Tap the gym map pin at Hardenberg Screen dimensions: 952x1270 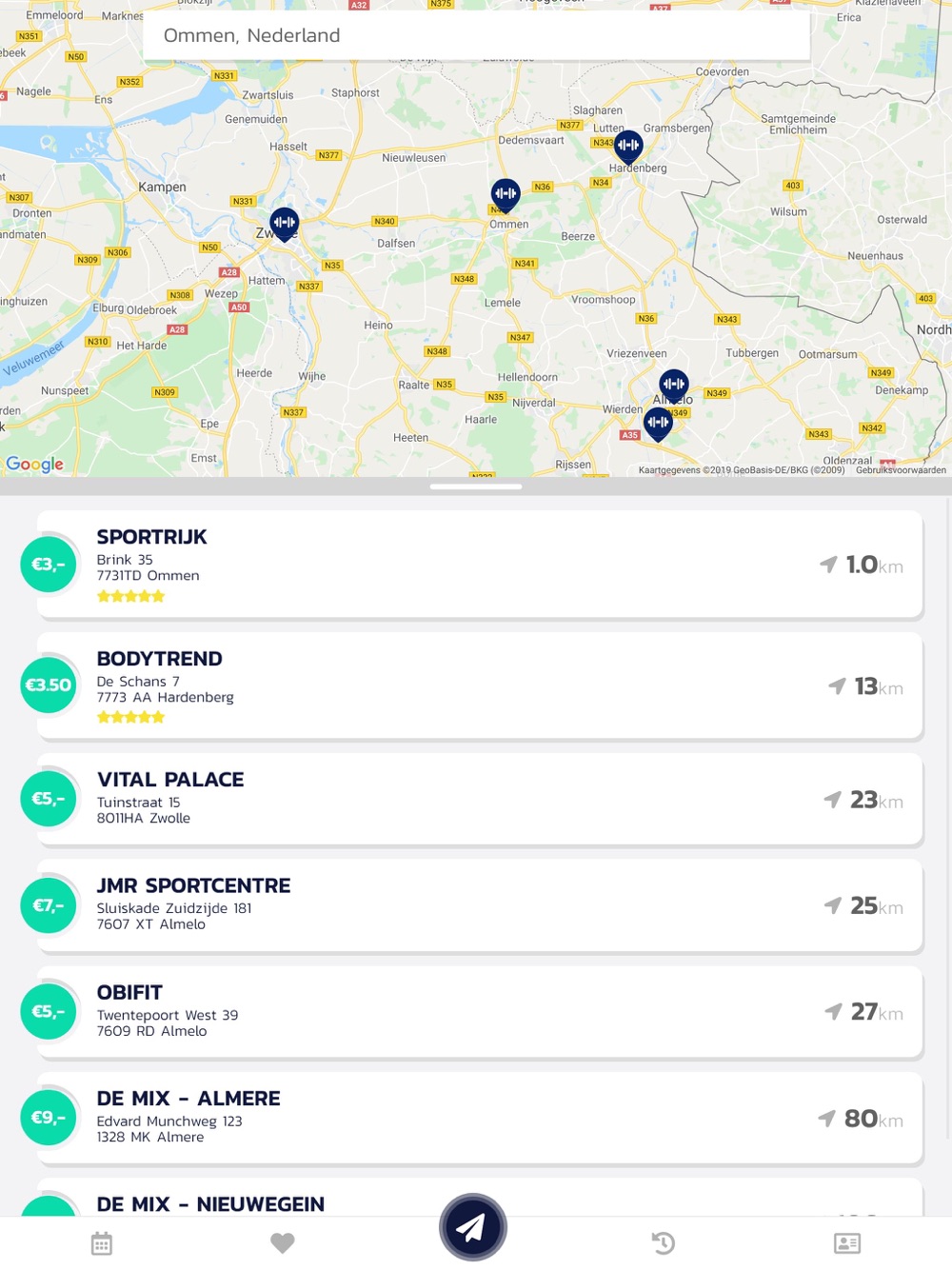(628, 146)
